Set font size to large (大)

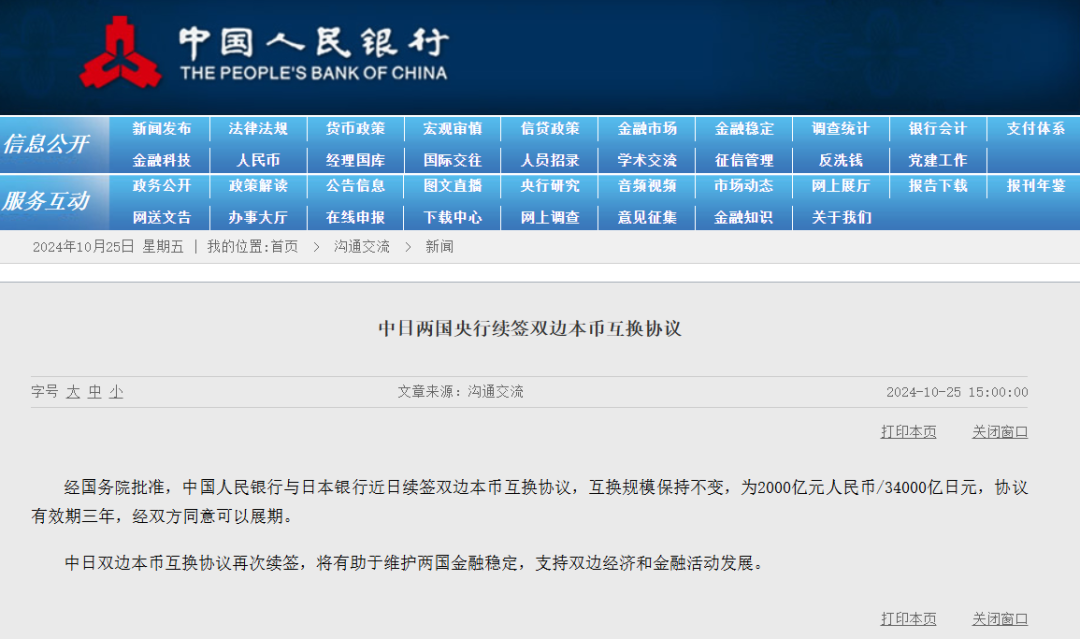coord(73,392)
